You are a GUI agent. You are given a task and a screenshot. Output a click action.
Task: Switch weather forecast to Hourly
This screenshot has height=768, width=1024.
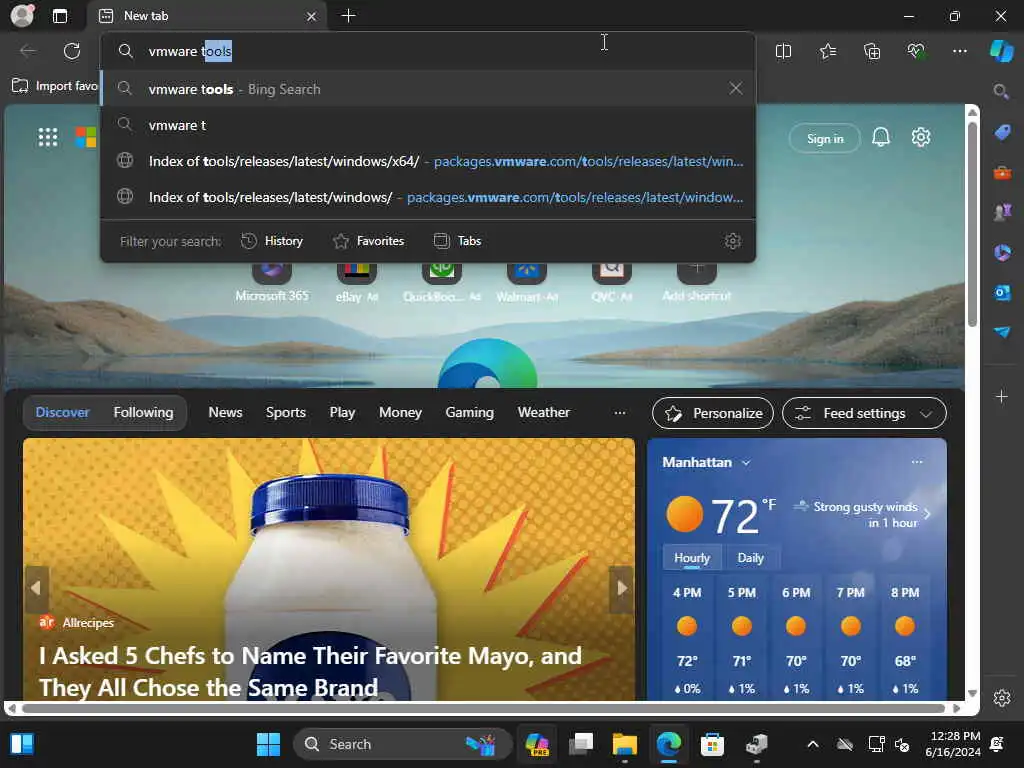pyautogui.click(x=692, y=558)
